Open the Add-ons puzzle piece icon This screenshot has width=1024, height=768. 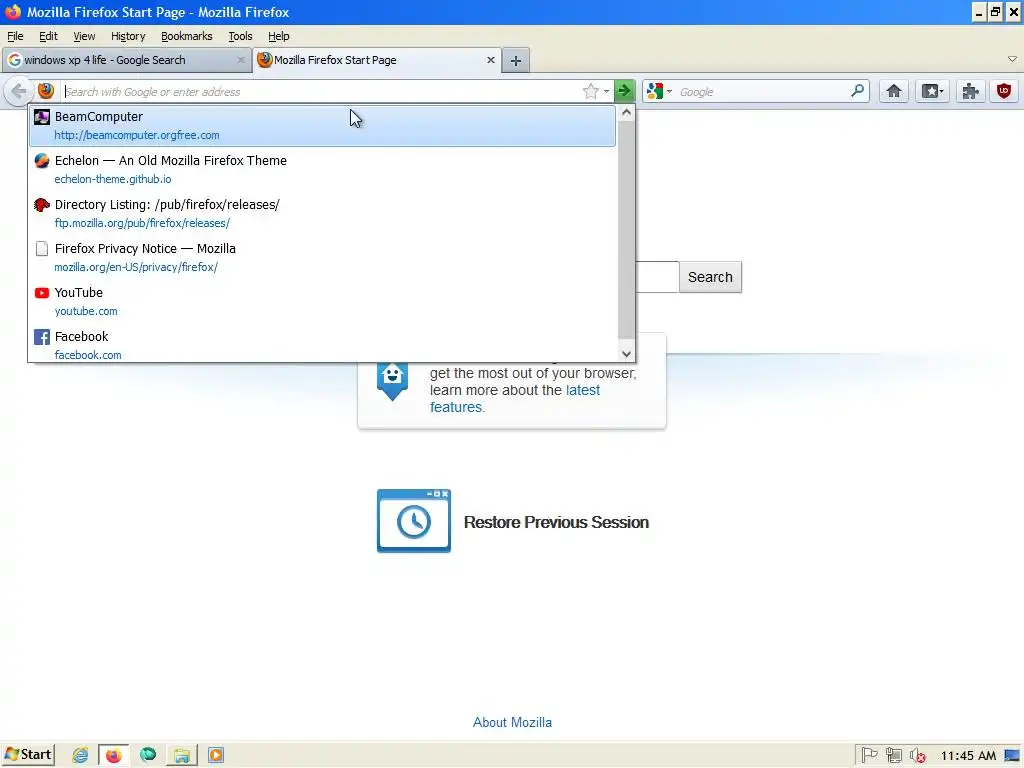click(970, 91)
